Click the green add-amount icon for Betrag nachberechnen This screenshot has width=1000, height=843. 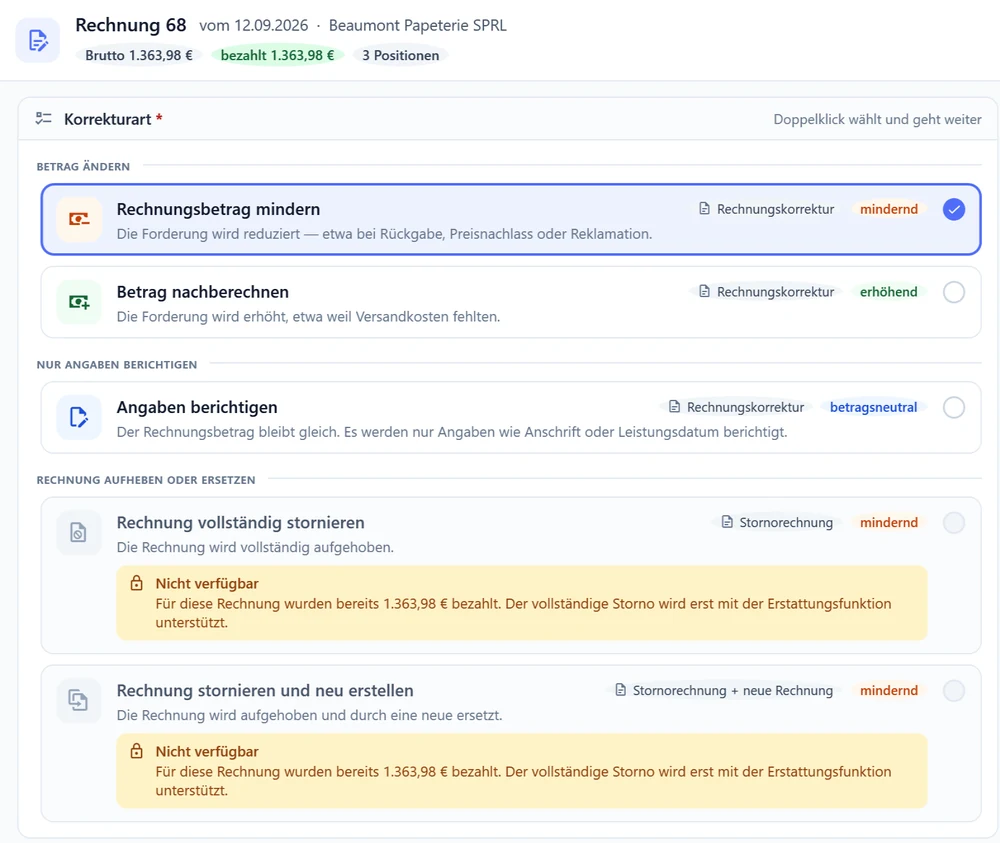(x=79, y=302)
